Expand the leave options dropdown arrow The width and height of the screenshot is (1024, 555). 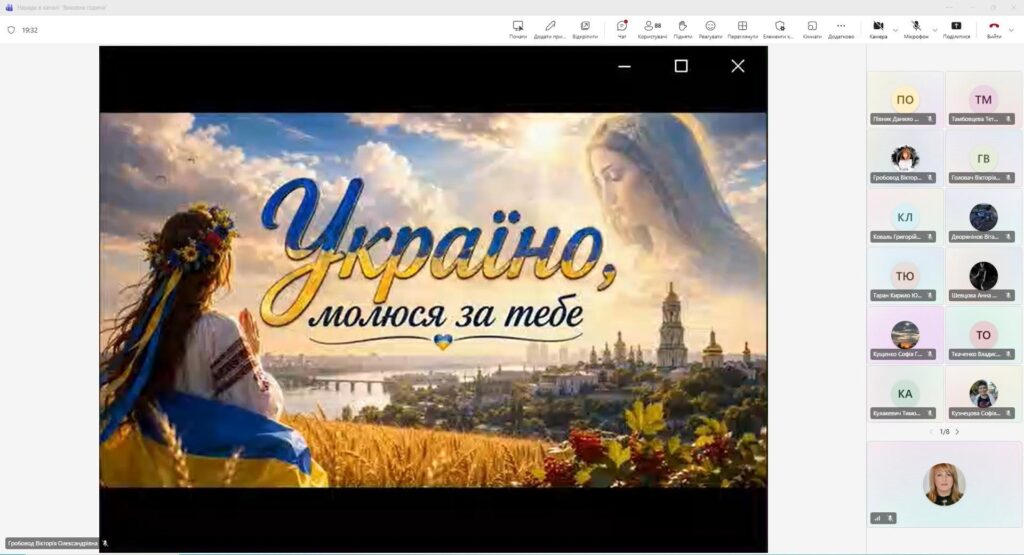[1012, 30]
